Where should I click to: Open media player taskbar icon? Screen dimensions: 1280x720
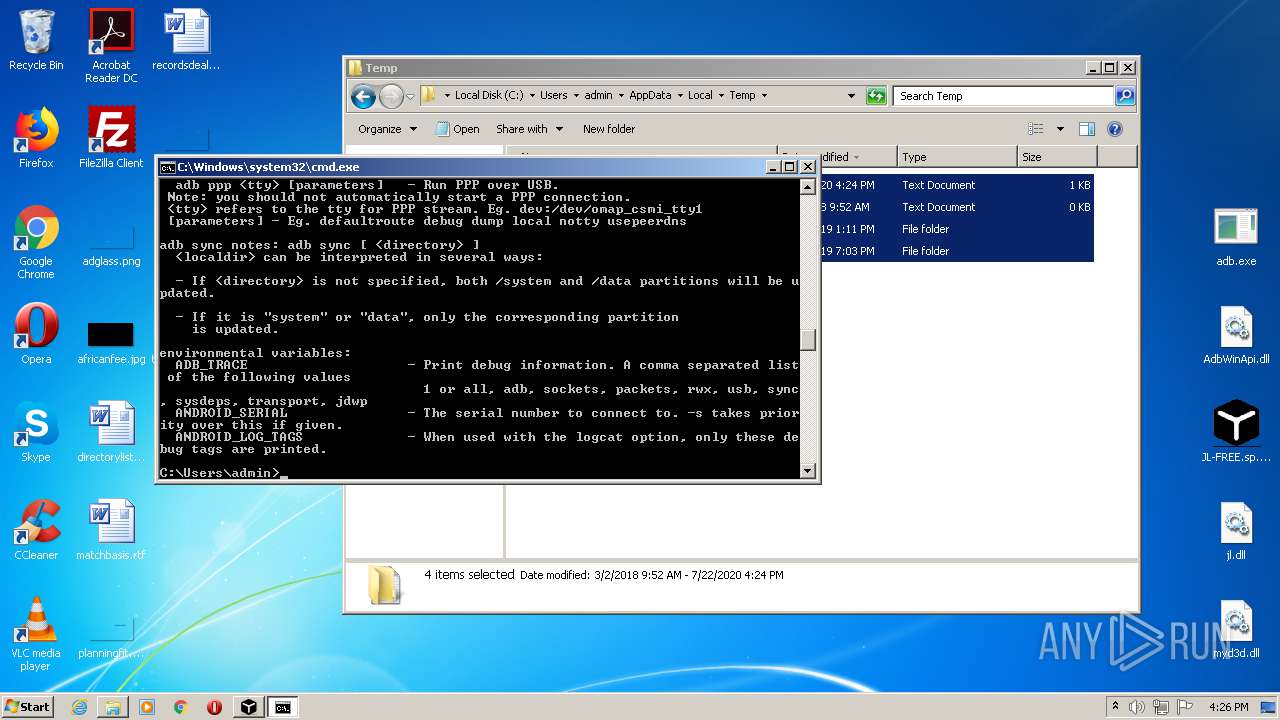click(x=147, y=707)
